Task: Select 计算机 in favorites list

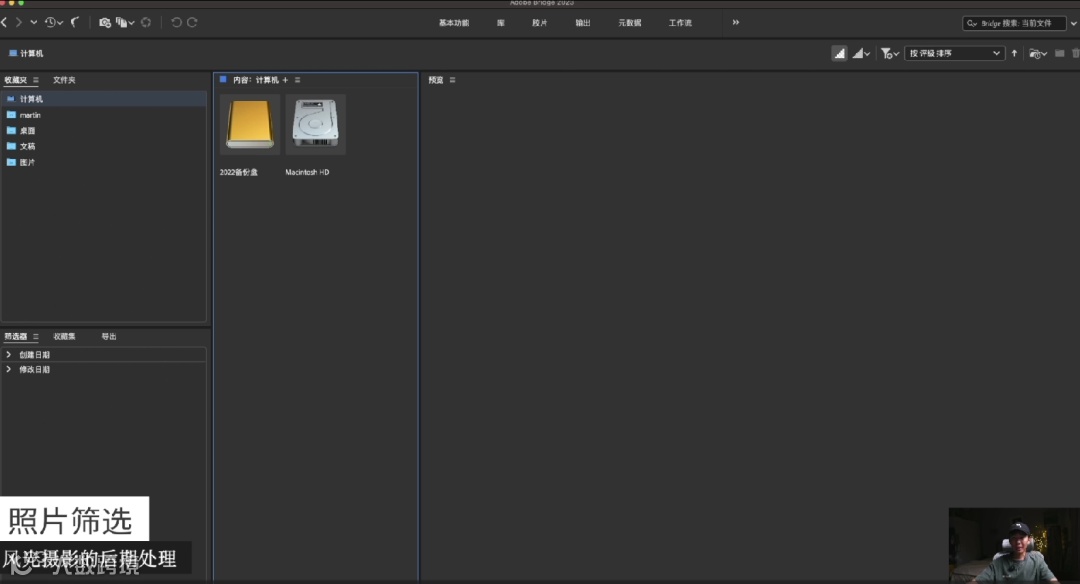Action: pos(103,99)
